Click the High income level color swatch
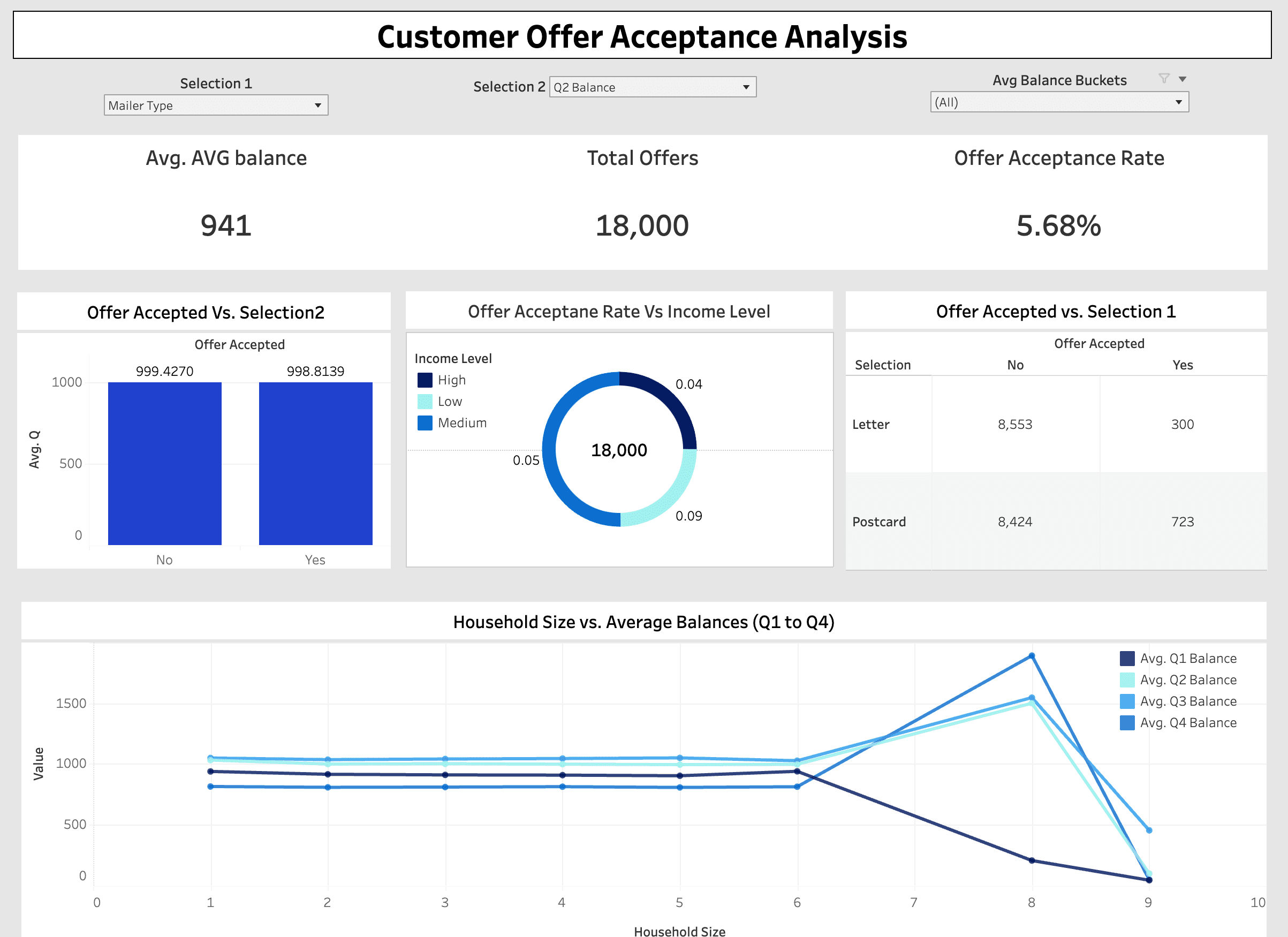 [x=425, y=380]
